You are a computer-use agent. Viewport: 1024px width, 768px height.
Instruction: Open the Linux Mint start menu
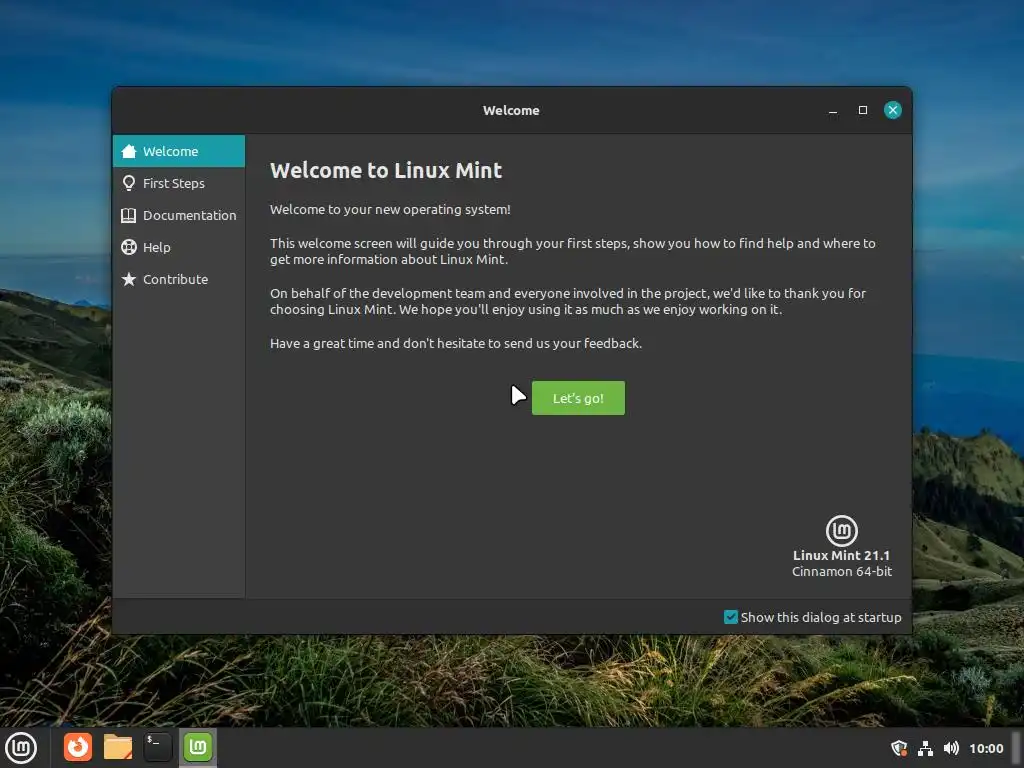tap(21, 747)
